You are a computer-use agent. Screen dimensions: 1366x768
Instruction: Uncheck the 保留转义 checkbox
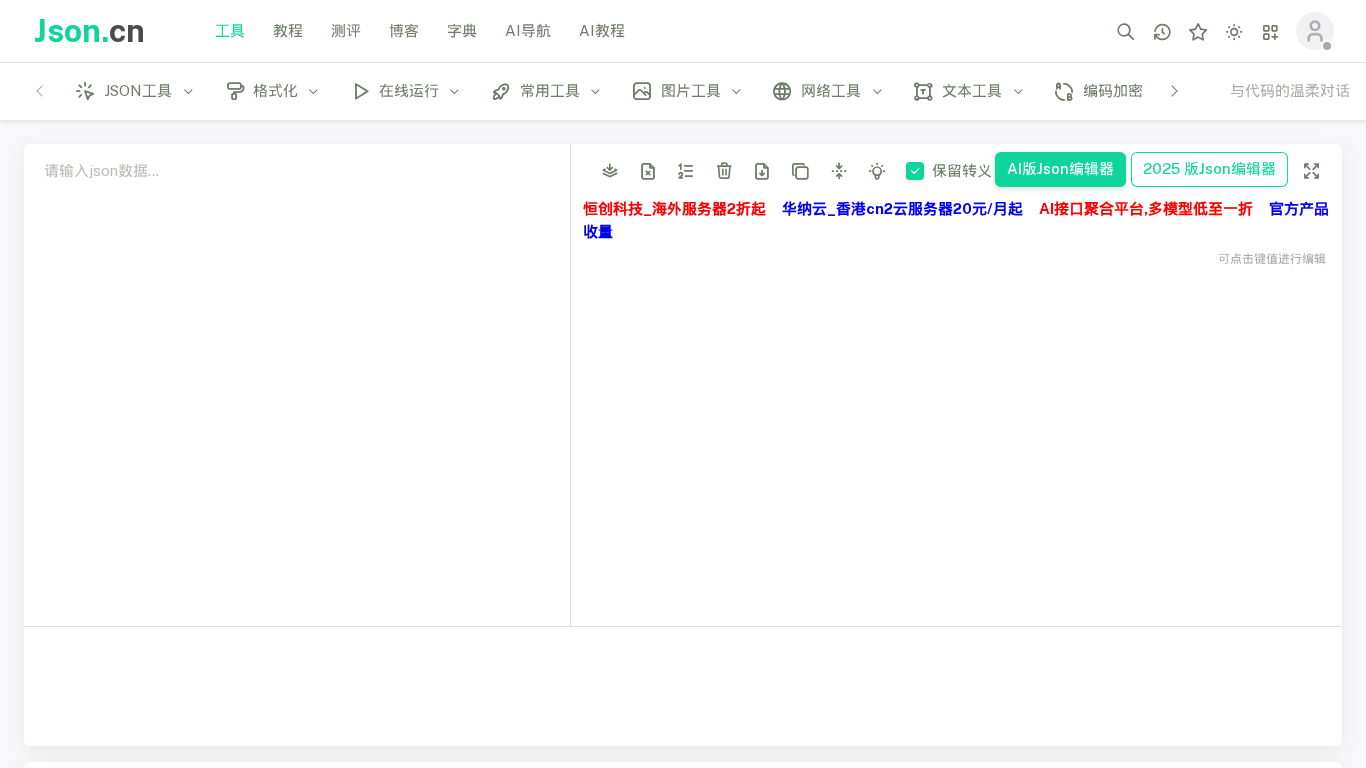[915, 171]
